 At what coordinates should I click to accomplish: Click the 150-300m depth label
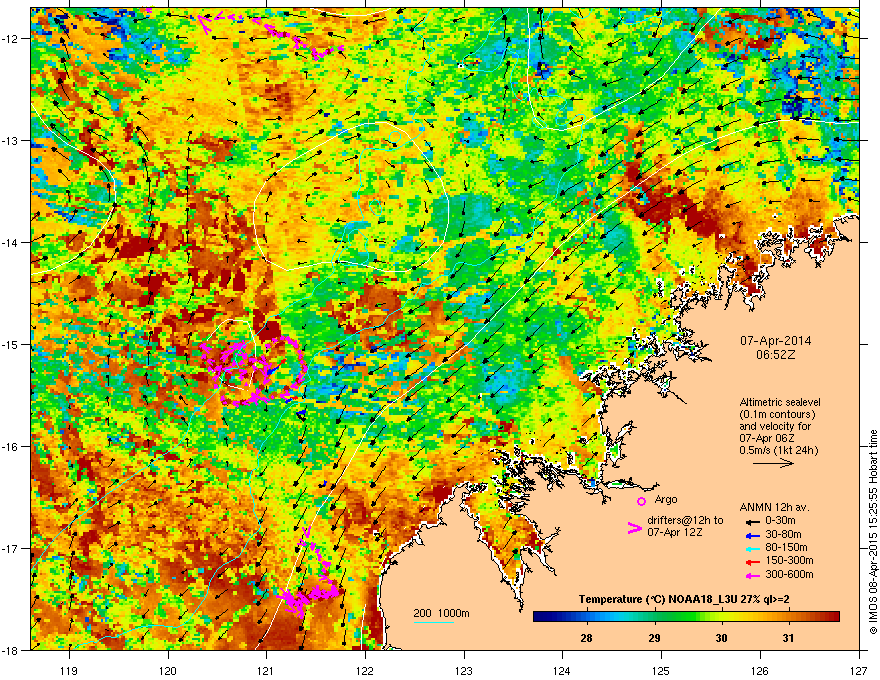[789, 560]
